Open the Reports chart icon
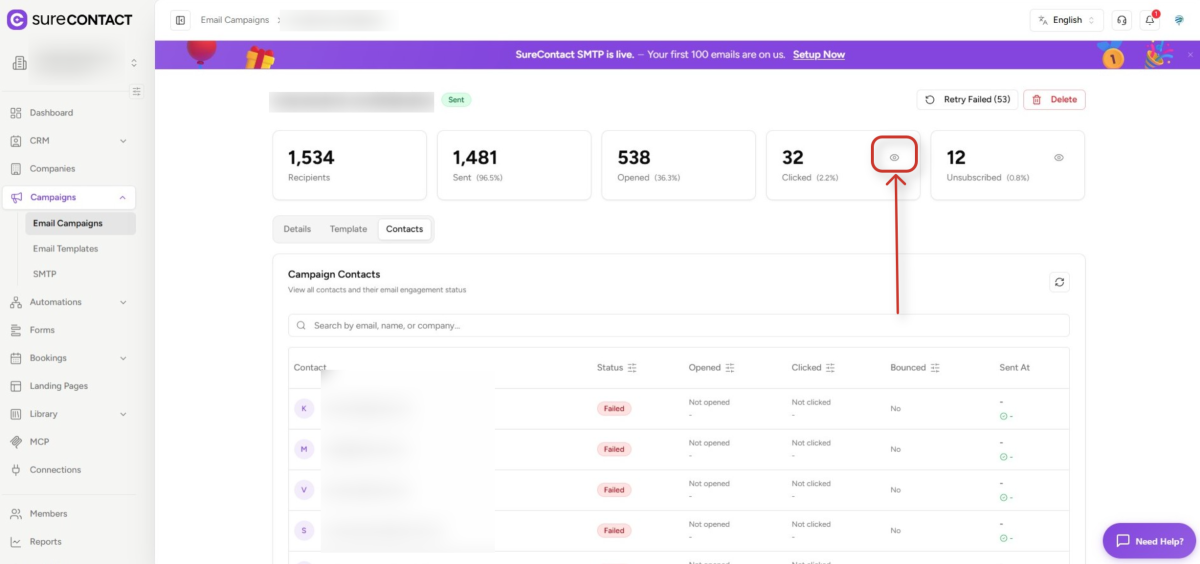The image size is (1200, 564). coord(16,542)
